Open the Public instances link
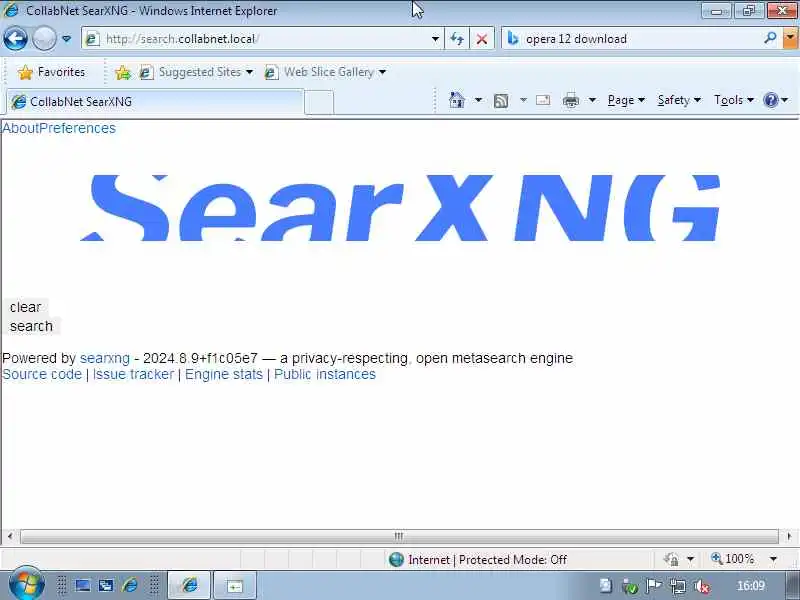Viewport: 800px width, 600px height. tap(324, 374)
